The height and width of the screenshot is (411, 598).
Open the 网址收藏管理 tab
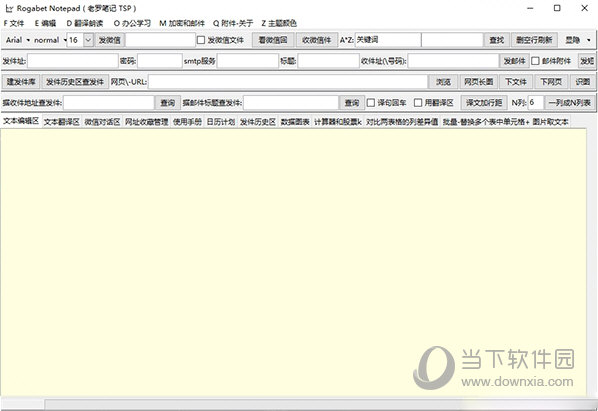147,122
